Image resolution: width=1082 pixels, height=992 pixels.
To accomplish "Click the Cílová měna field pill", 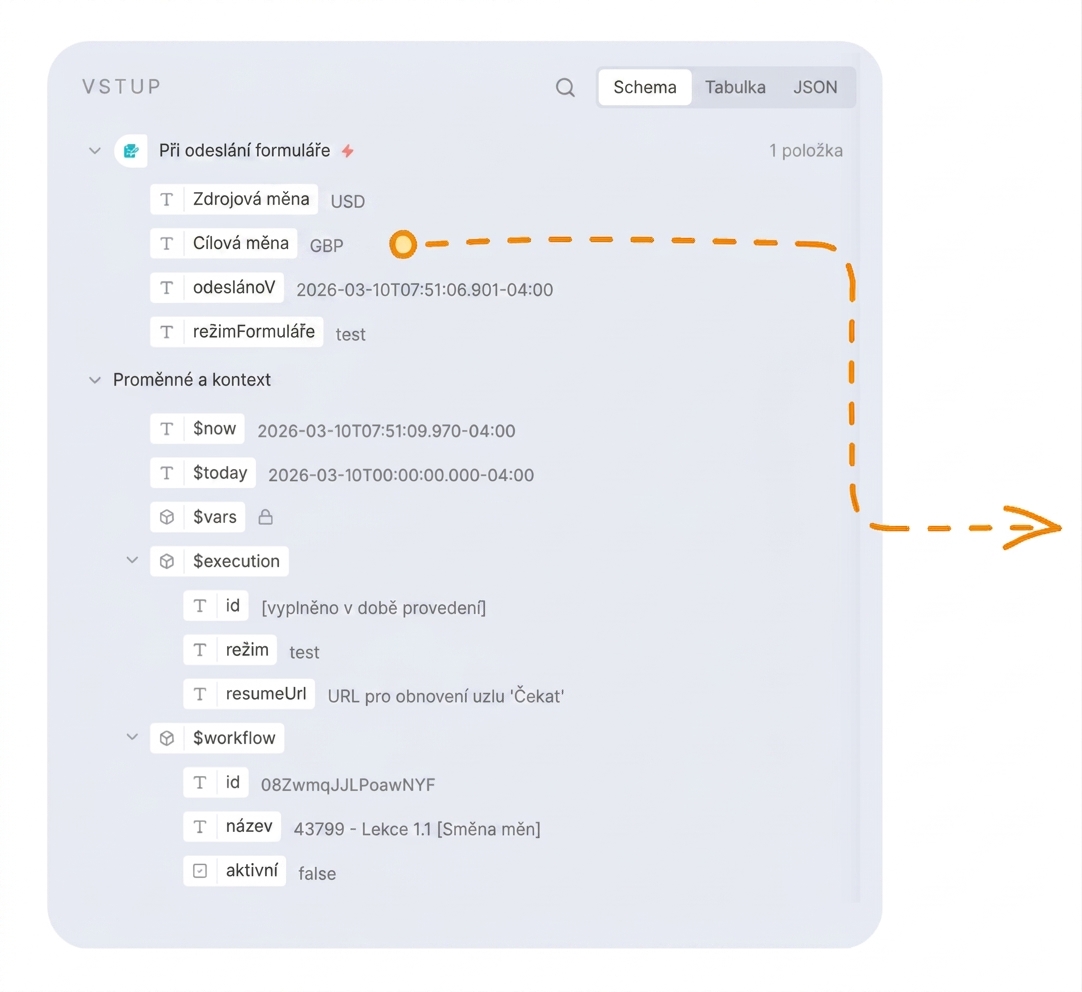I will click(x=224, y=244).
